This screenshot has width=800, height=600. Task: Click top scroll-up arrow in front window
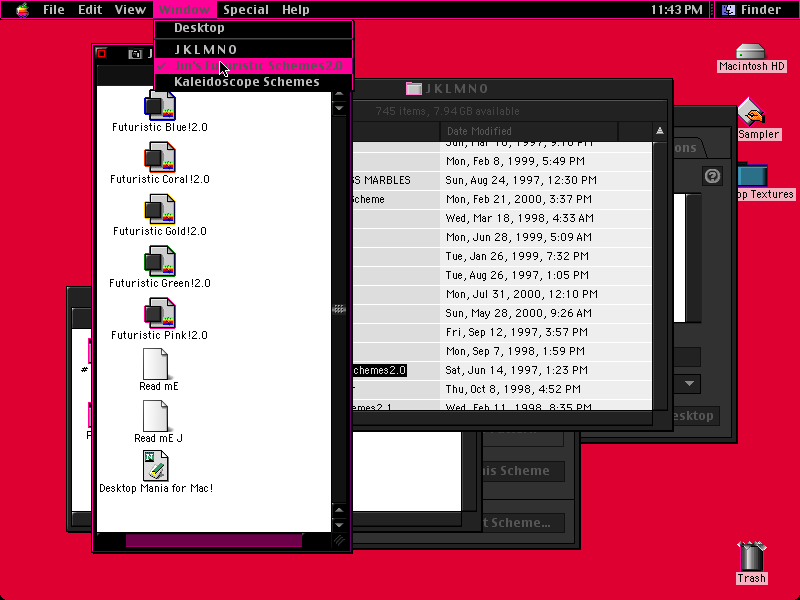(339, 94)
